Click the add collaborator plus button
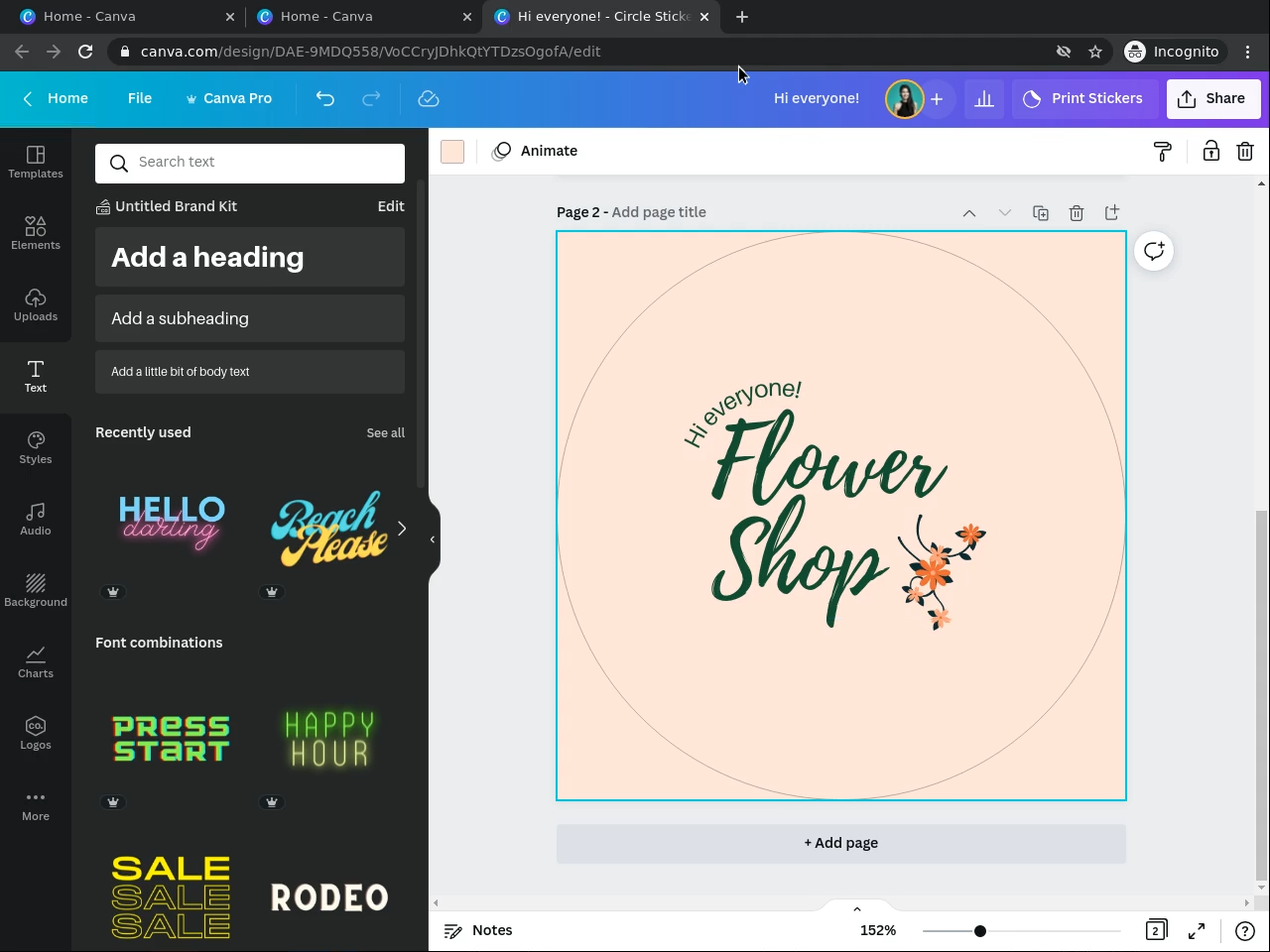Viewport: 1270px width, 952px height. tap(937, 98)
